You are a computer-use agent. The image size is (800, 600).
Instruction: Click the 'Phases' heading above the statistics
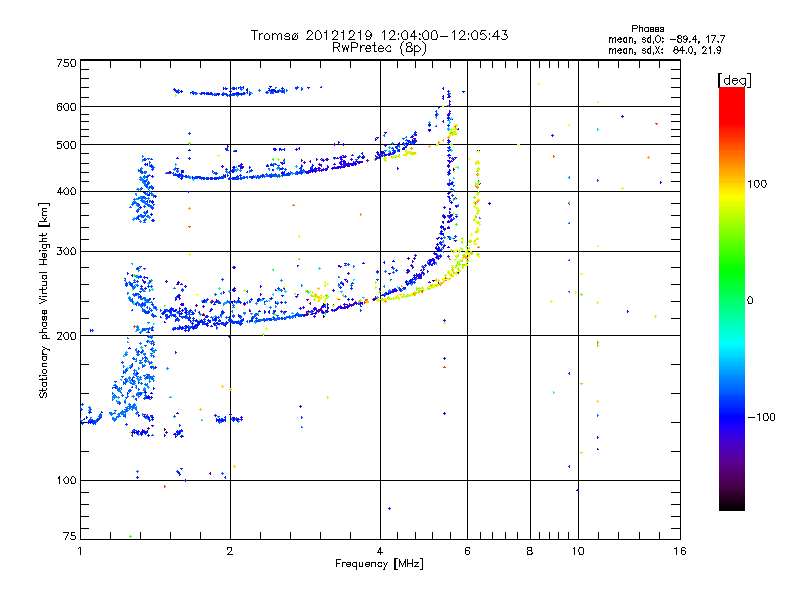point(647,29)
